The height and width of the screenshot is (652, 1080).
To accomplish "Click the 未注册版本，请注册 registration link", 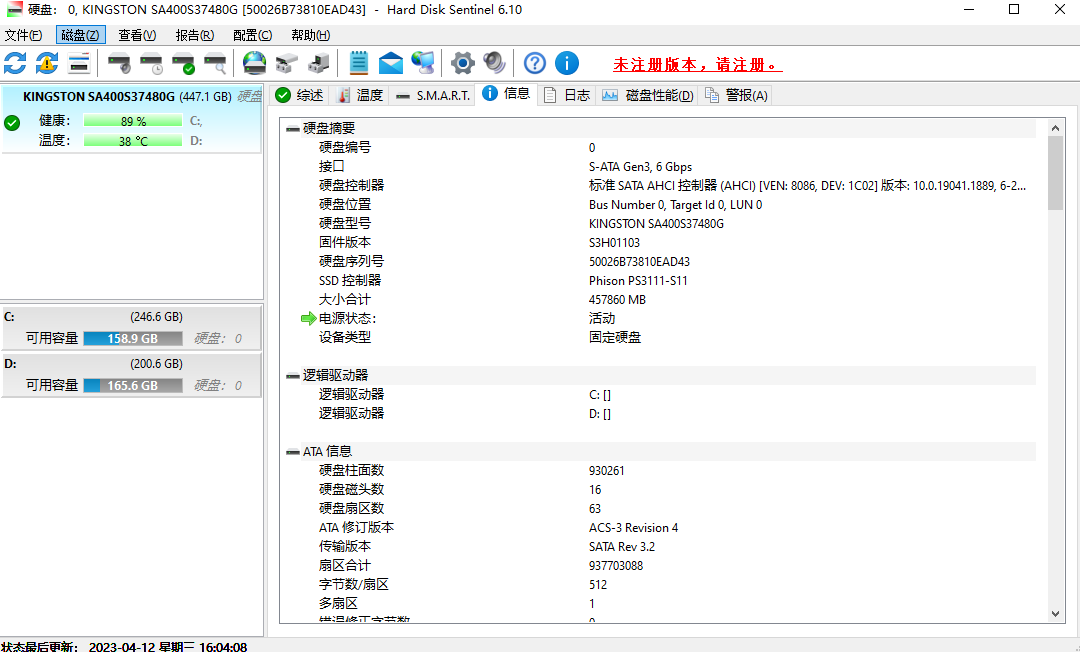I will coord(697,62).
